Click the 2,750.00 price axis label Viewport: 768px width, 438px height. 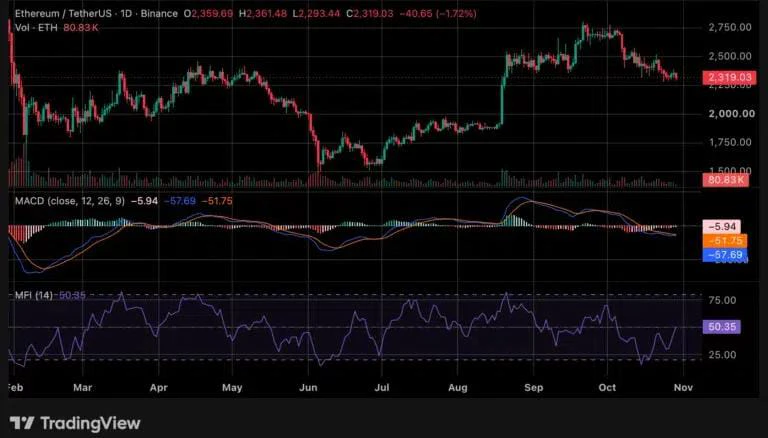(730, 27)
